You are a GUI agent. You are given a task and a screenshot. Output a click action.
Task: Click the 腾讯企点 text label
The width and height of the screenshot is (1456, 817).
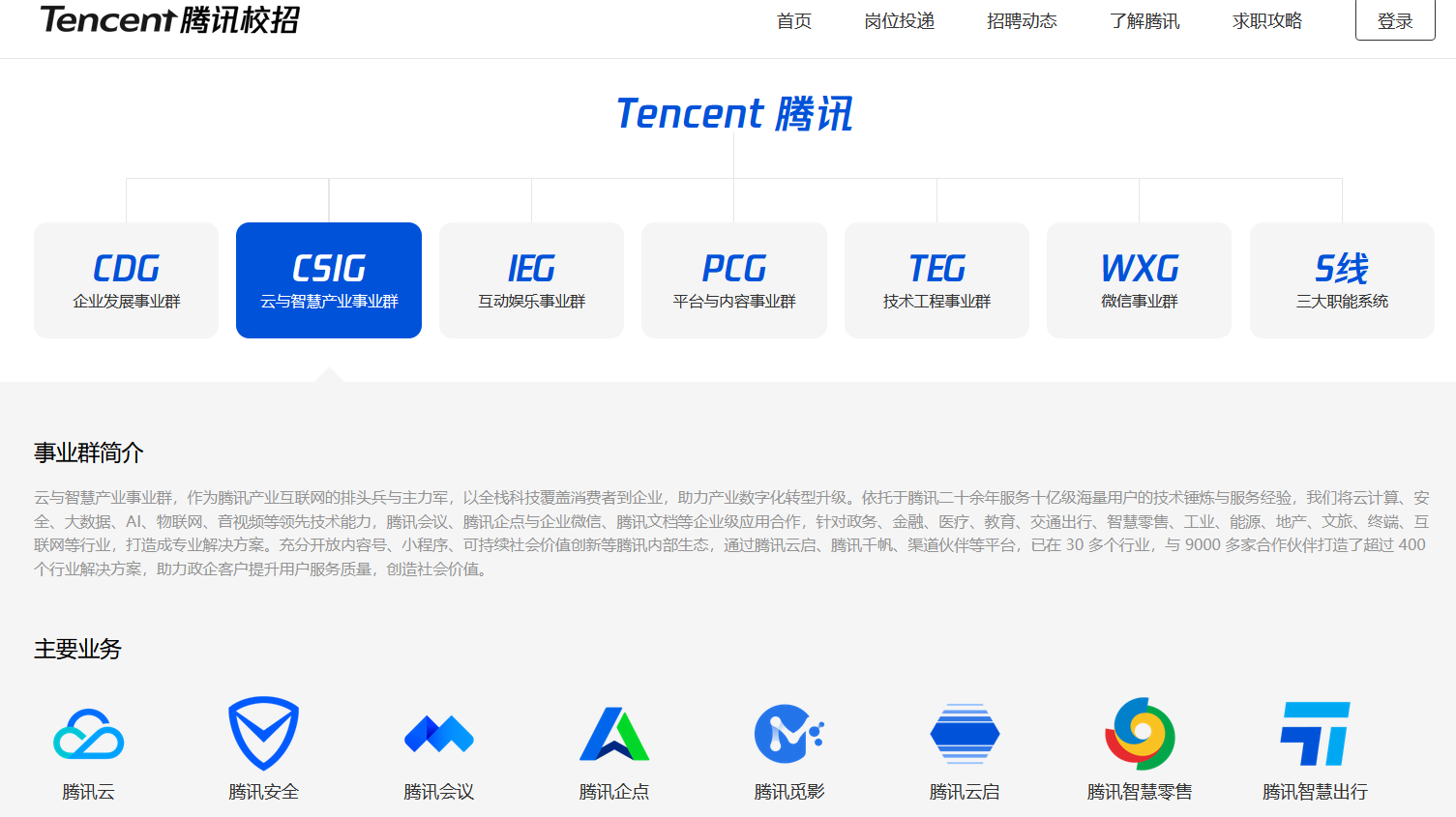(x=614, y=792)
